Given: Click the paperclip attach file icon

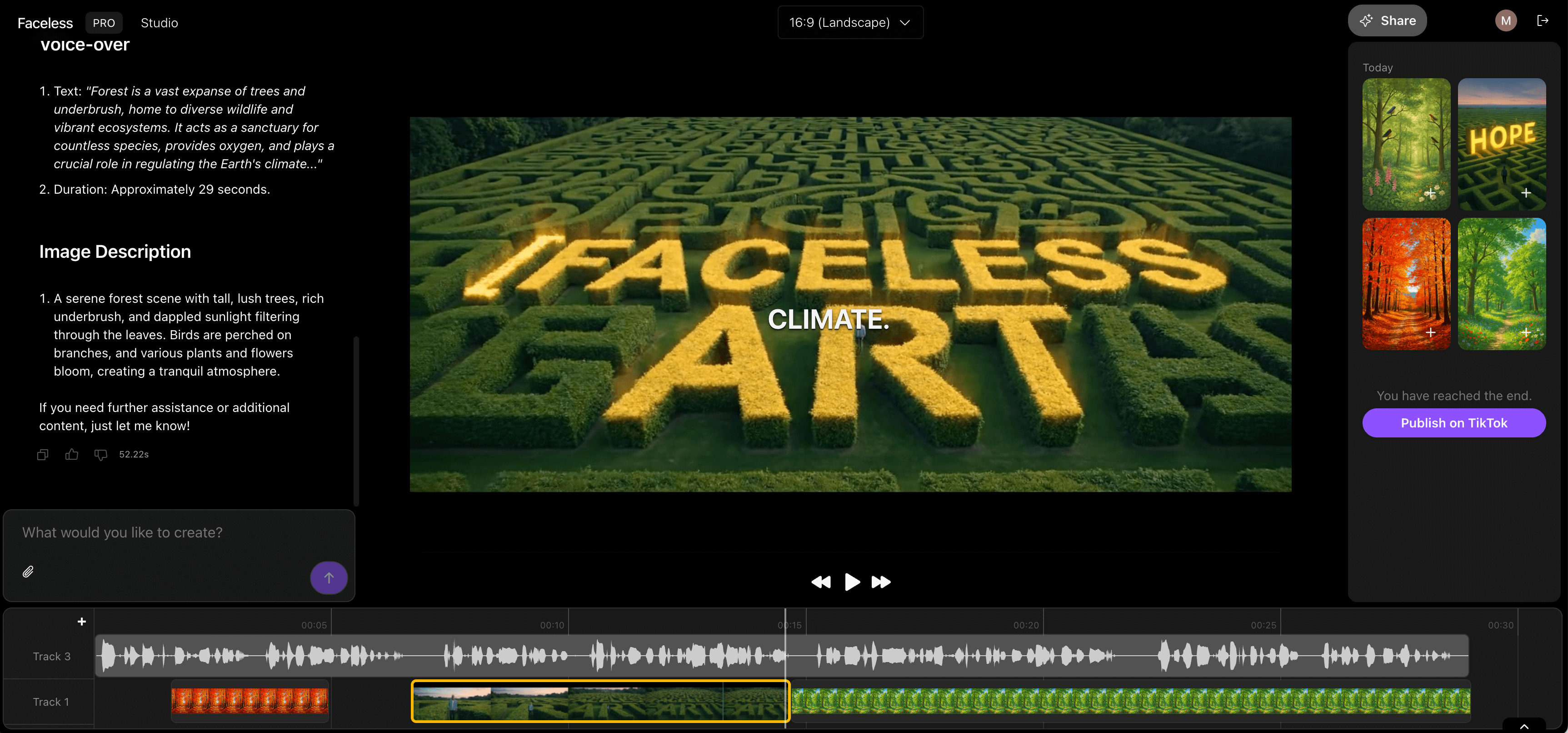Looking at the screenshot, I should (x=28, y=571).
